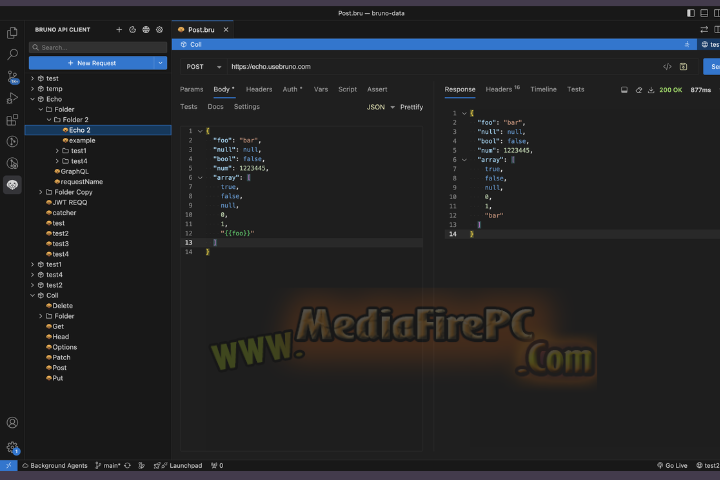The image size is (720, 480).
Task: Open response Headers tab
Action: click(502, 90)
